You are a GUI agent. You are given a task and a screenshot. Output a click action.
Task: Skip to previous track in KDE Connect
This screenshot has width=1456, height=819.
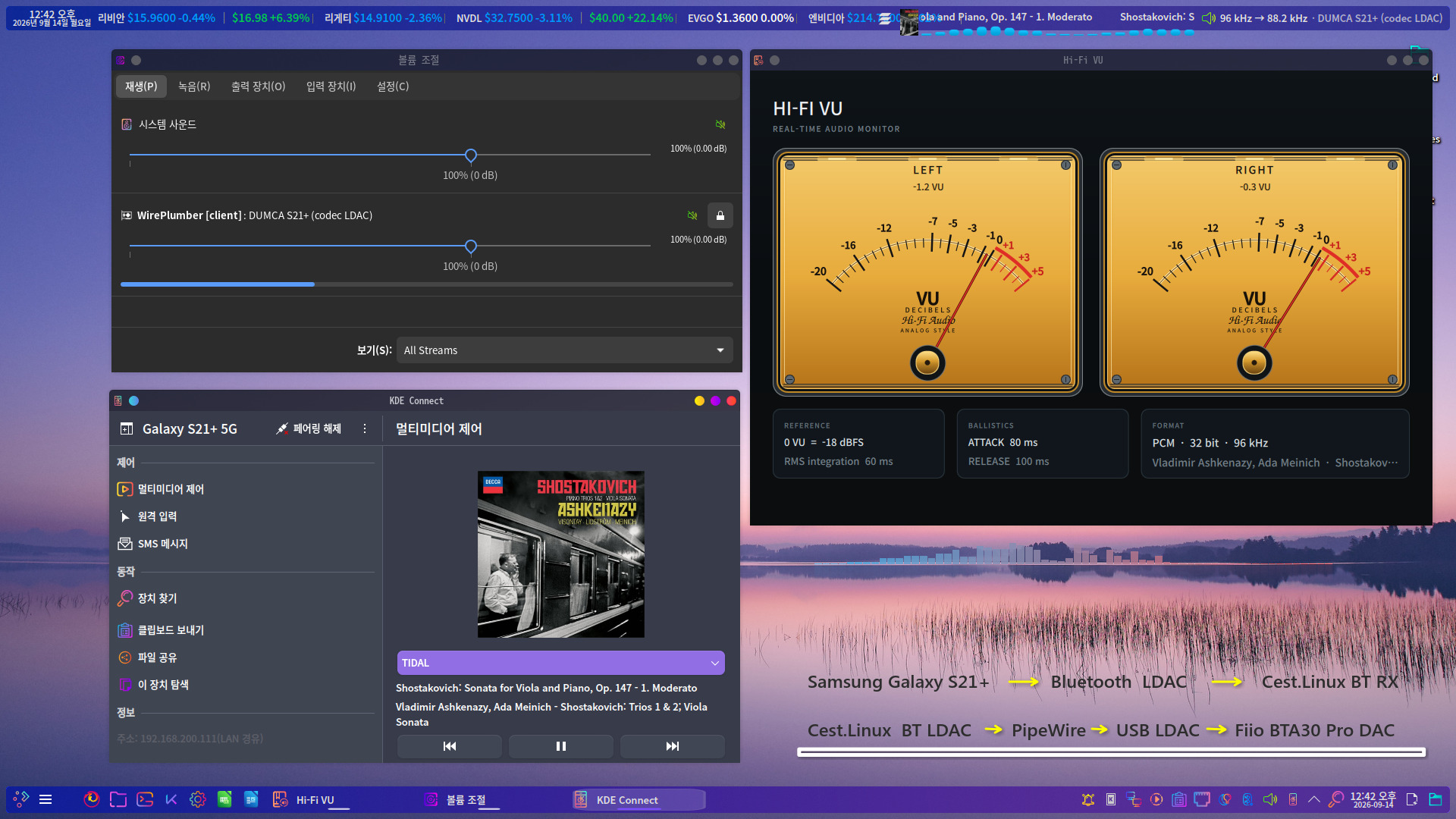pos(450,746)
